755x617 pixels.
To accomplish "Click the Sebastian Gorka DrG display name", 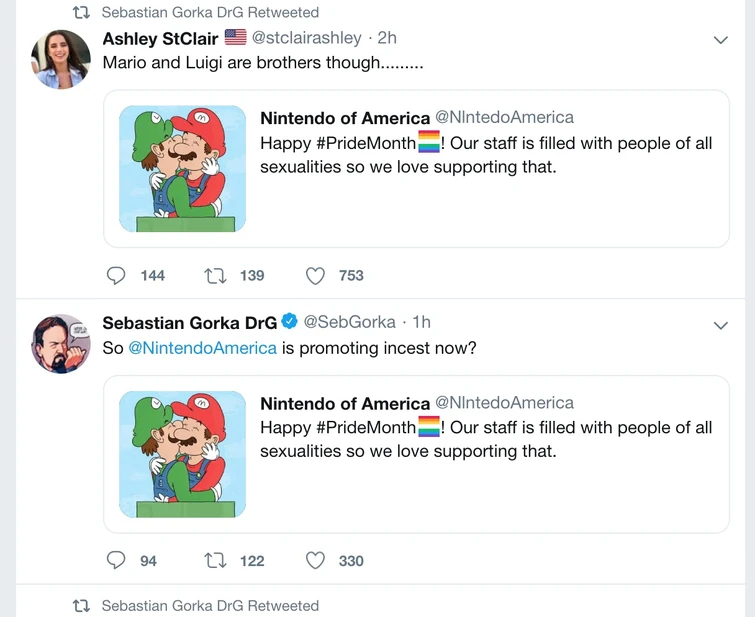I will click(x=190, y=322).
